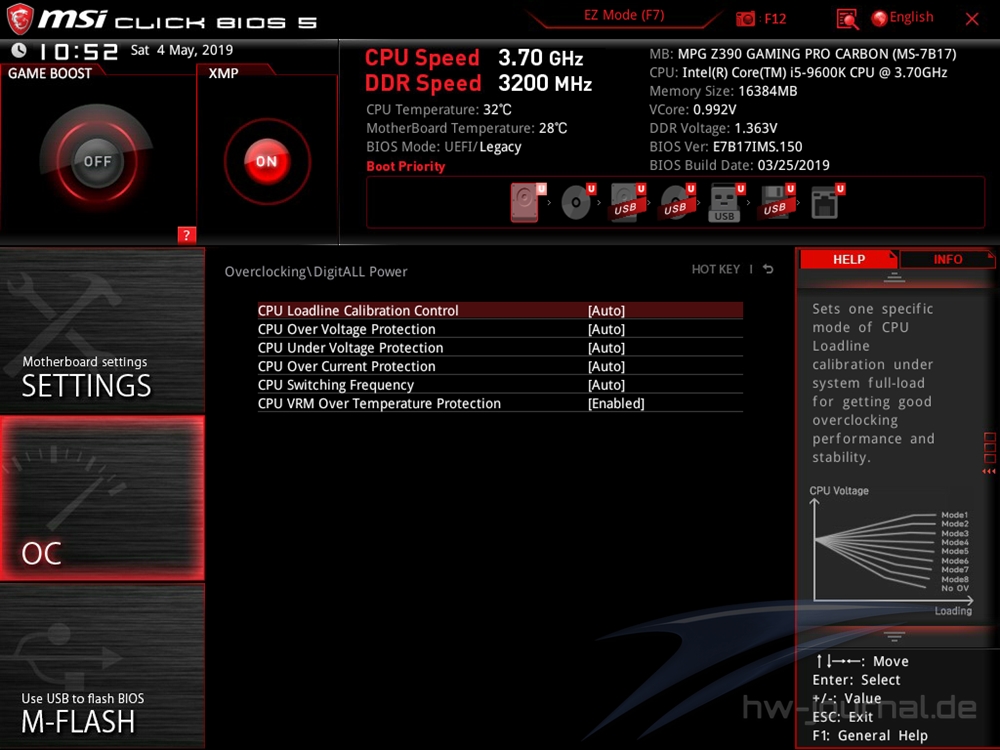Click the side panel red arrows
This screenshot has width=1000, height=750.
click(989, 471)
